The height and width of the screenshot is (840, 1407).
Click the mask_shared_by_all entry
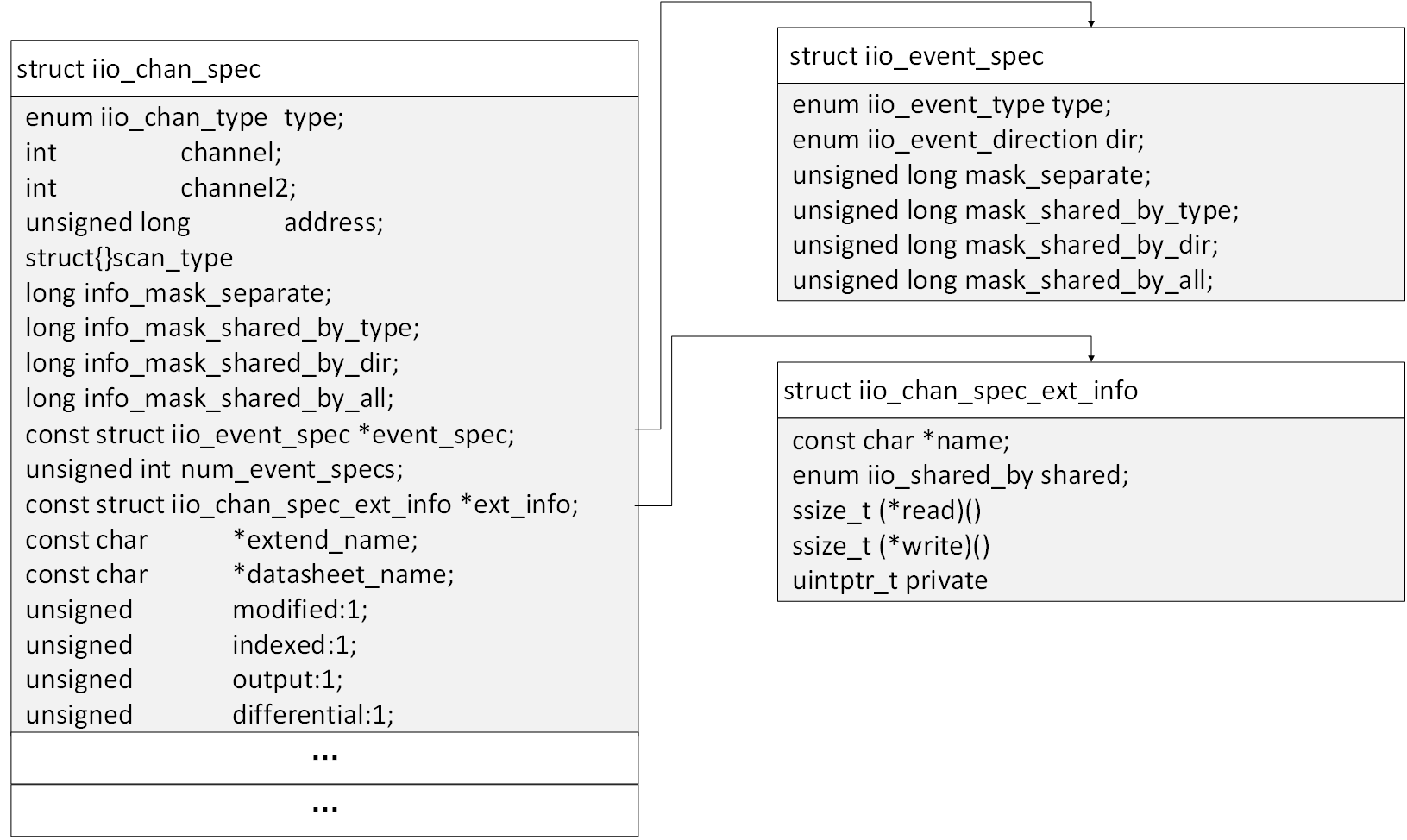(x=1005, y=279)
